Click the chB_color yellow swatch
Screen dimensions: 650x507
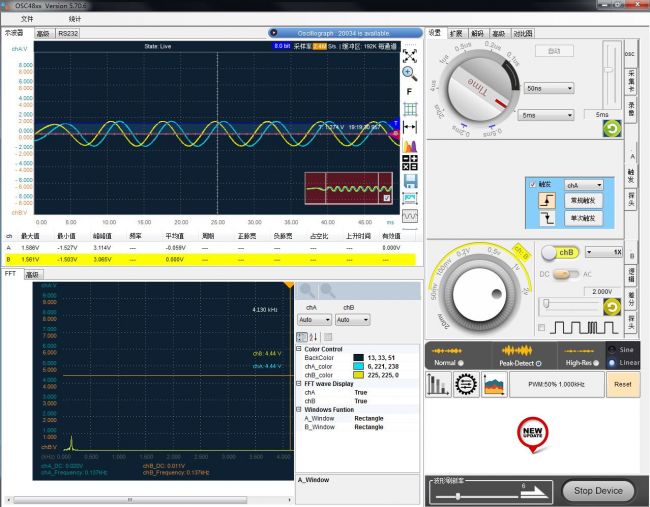358,375
